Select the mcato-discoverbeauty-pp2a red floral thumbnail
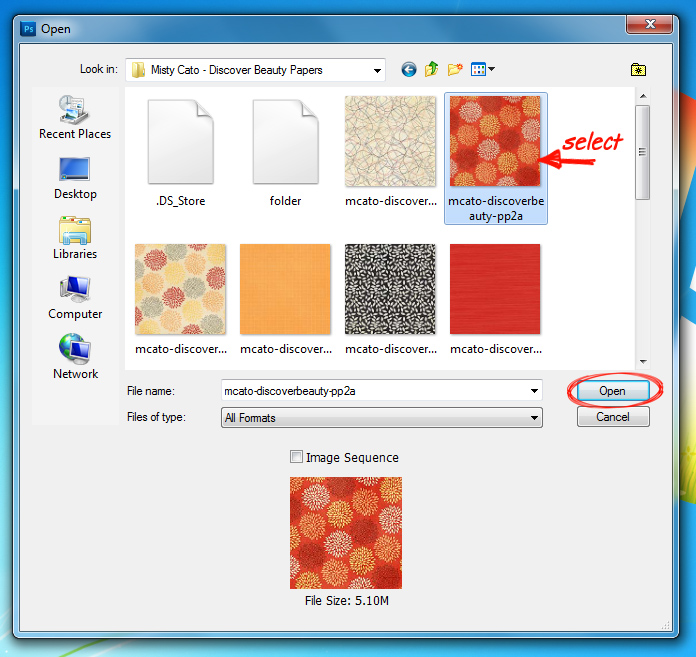The image size is (696, 657). pos(495,141)
